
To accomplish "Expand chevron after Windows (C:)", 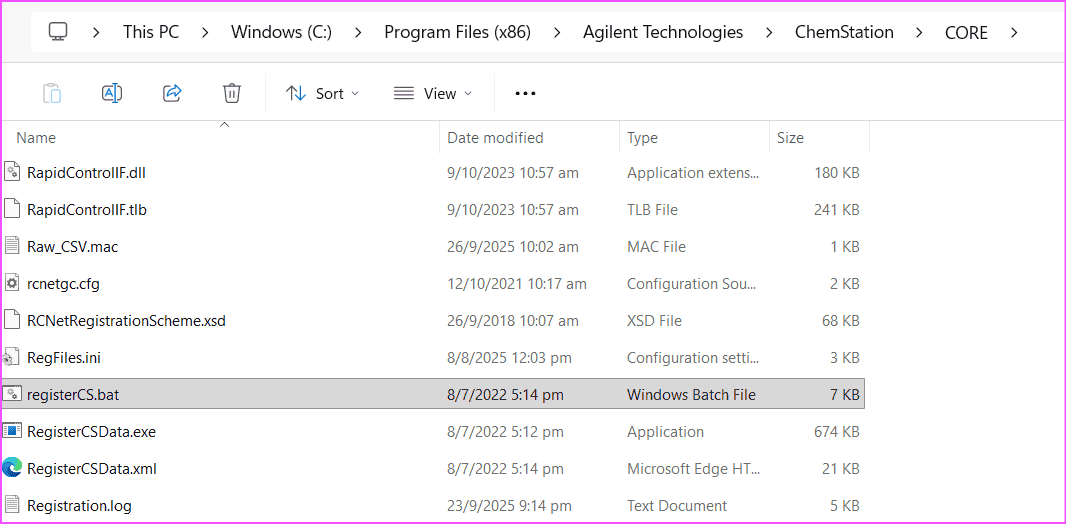I will point(358,32).
